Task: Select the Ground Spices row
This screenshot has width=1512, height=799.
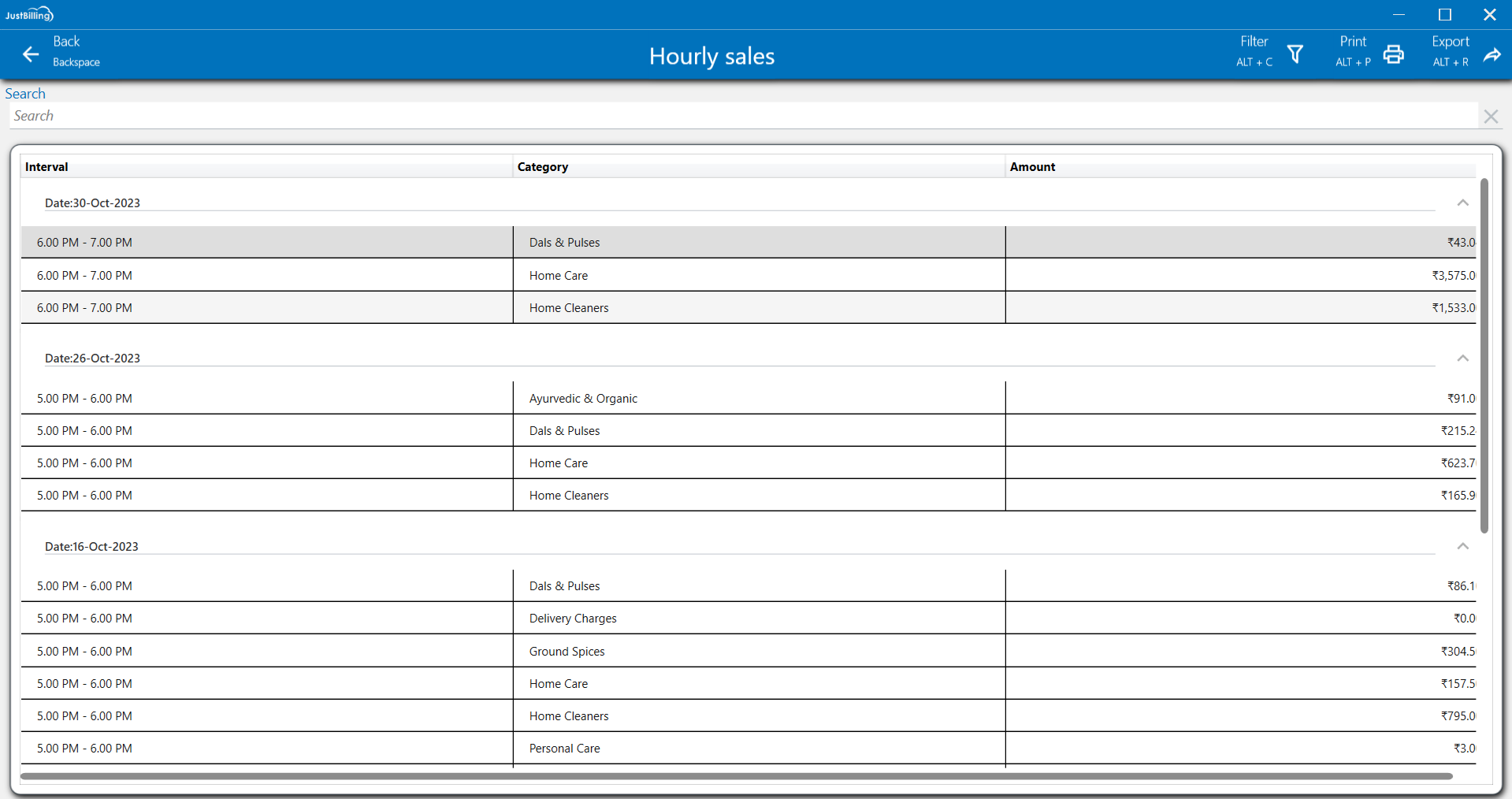Action: 567,652
